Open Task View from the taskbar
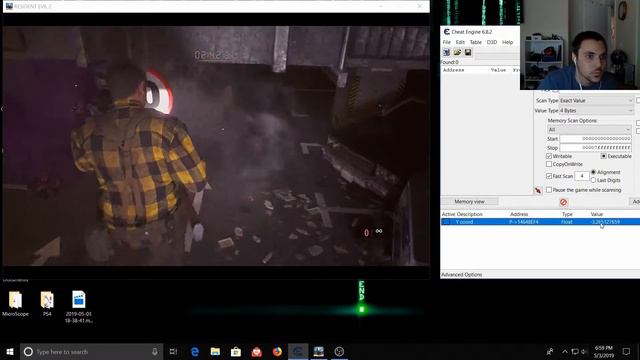Viewport: 640px width, 360px height. (x=173, y=351)
